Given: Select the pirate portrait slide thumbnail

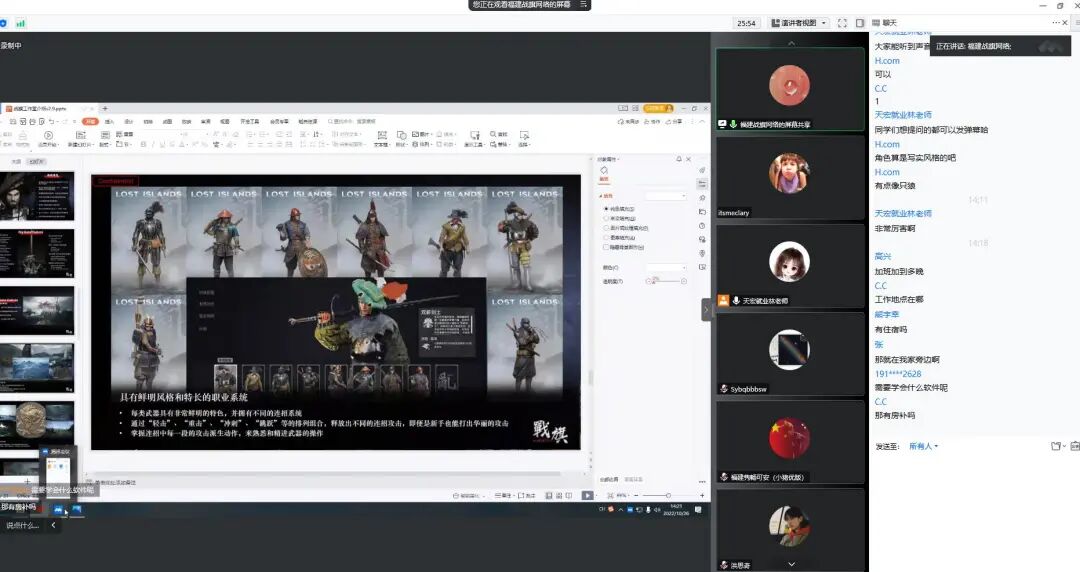Looking at the screenshot, I should [x=37, y=196].
